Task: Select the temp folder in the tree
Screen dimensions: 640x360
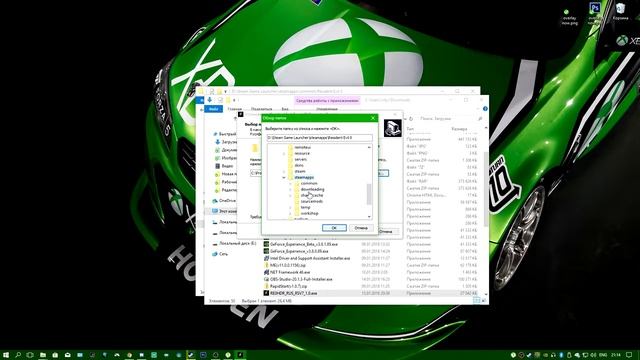Action: pyautogui.click(x=305, y=207)
